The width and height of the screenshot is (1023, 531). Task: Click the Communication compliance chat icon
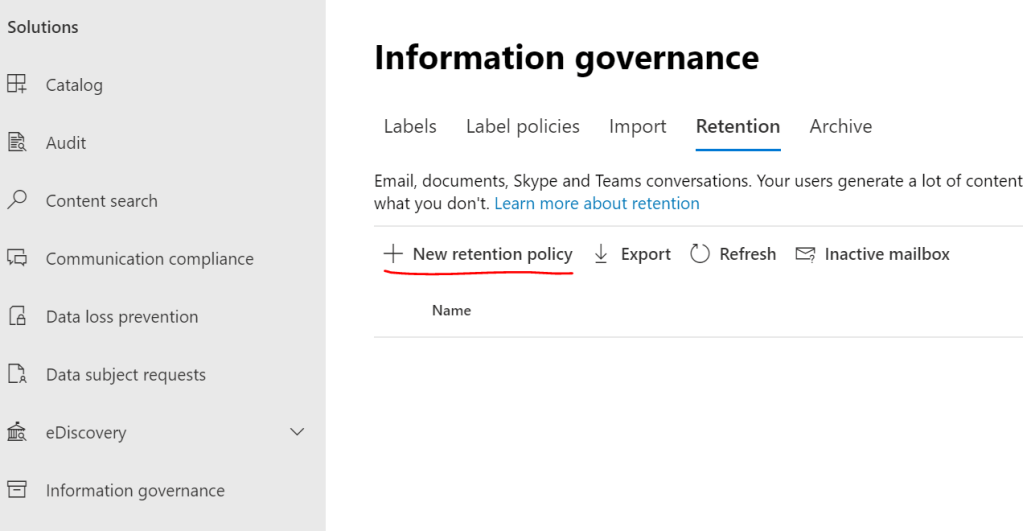[17, 259]
